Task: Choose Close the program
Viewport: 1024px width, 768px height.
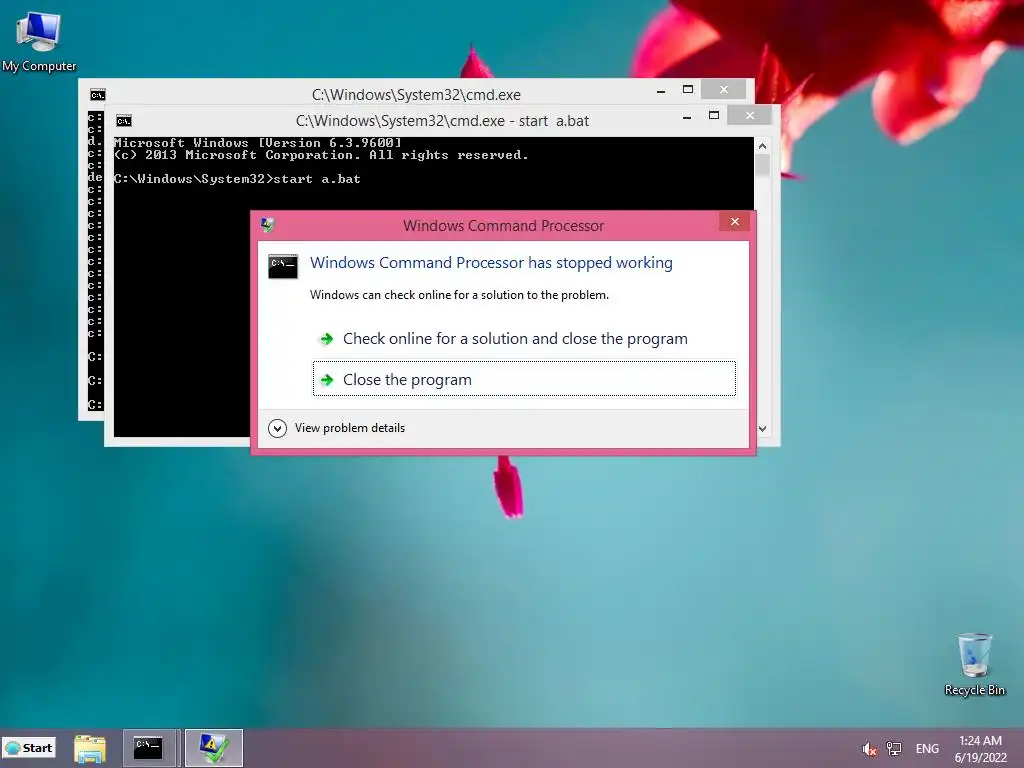Action: (x=524, y=379)
